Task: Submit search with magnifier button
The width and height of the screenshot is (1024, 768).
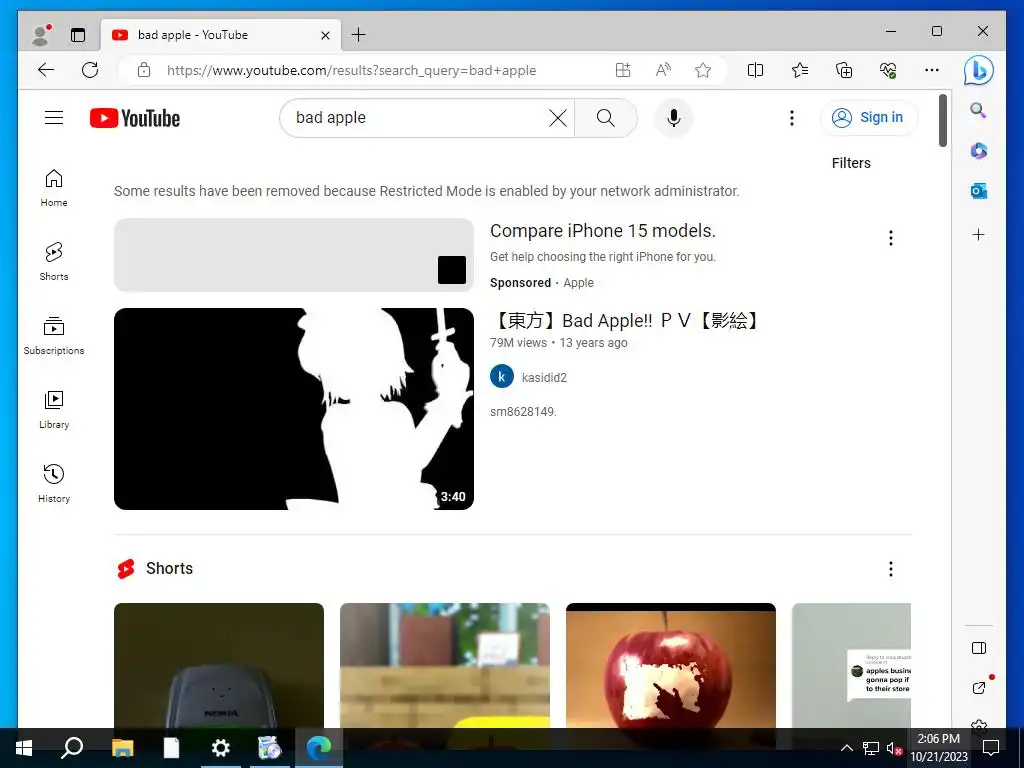Action: pos(605,118)
